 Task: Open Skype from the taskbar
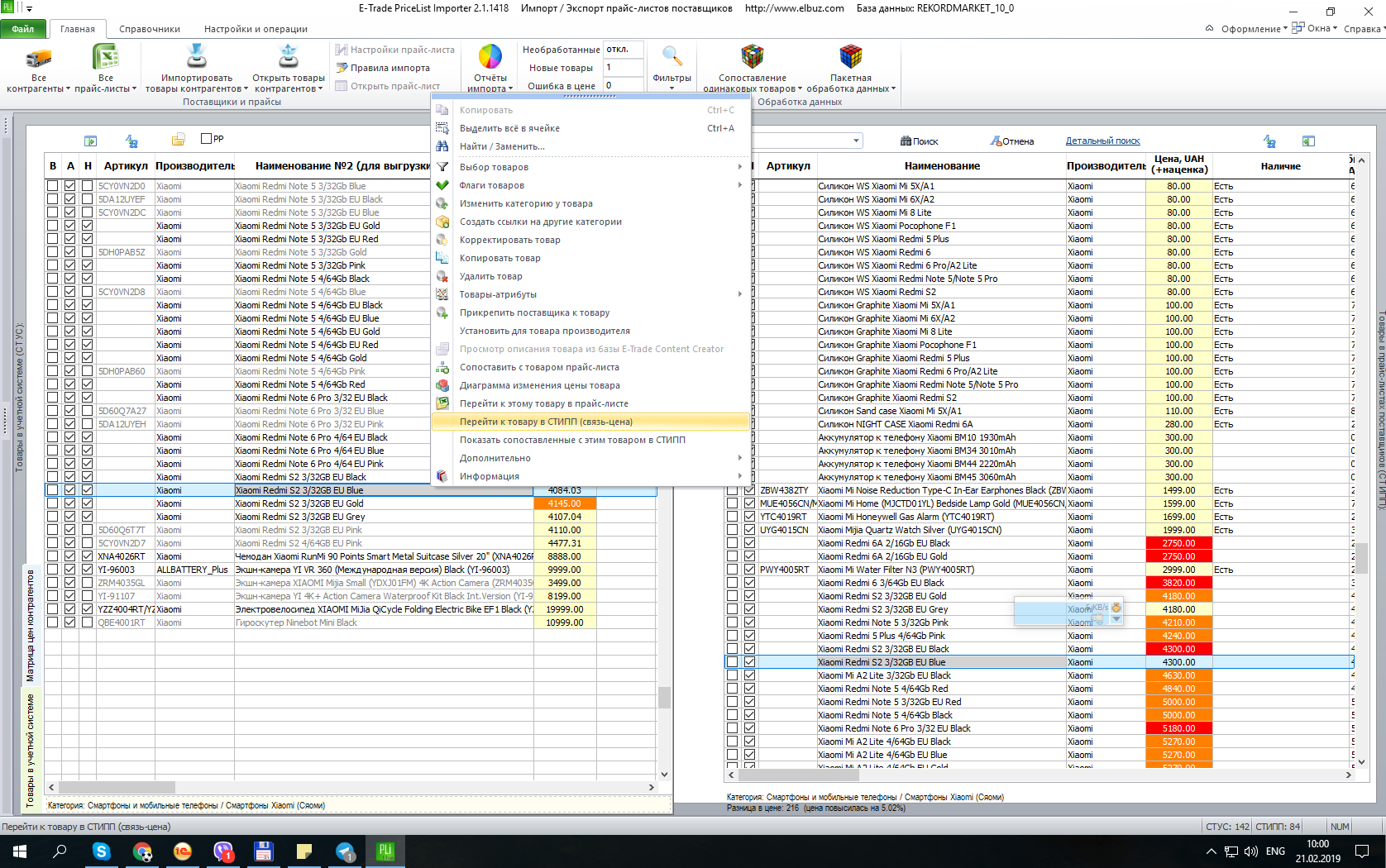tap(101, 851)
